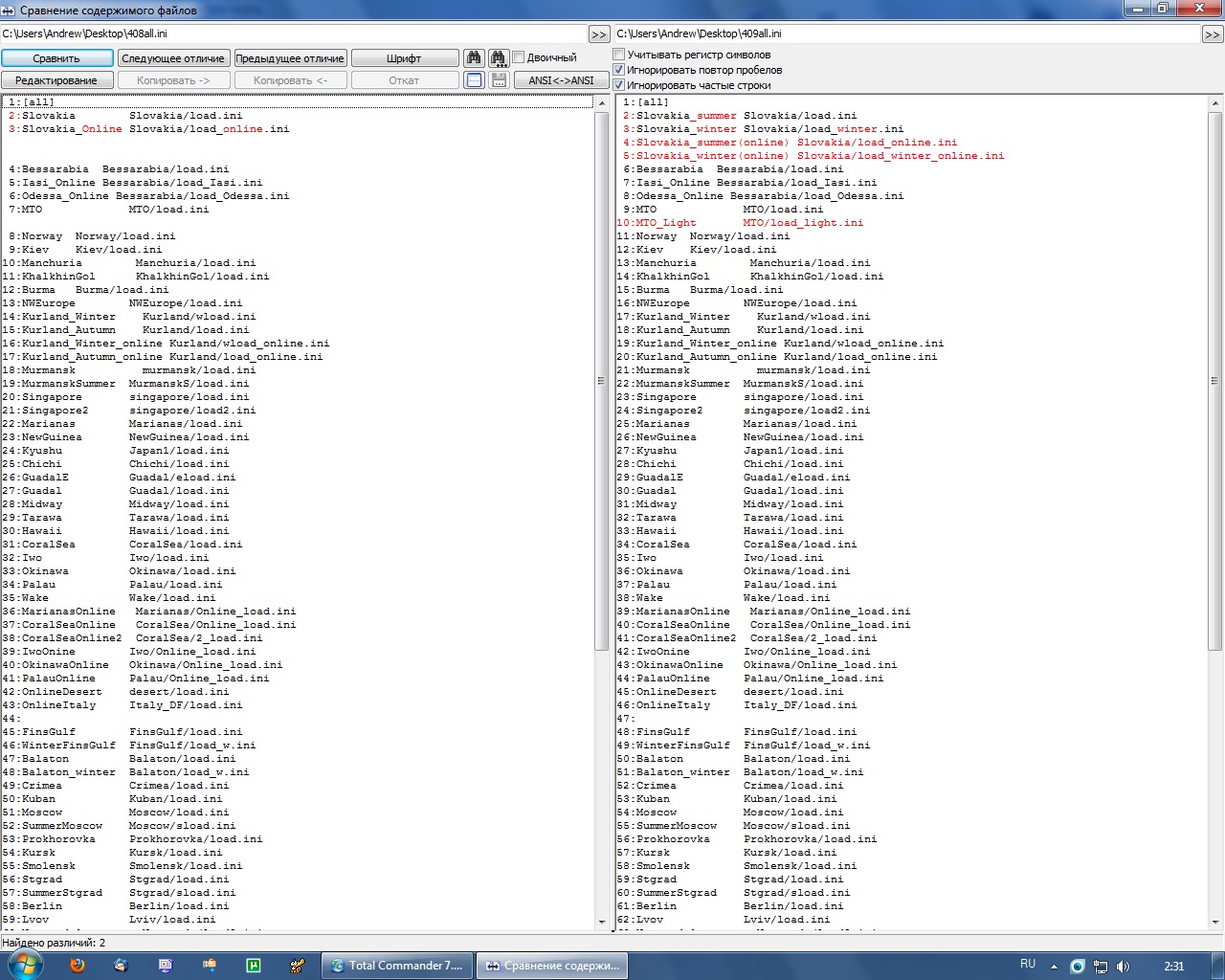Jump to Следующее отличие
Screen dimensions: 1225x980
(173, 58)
